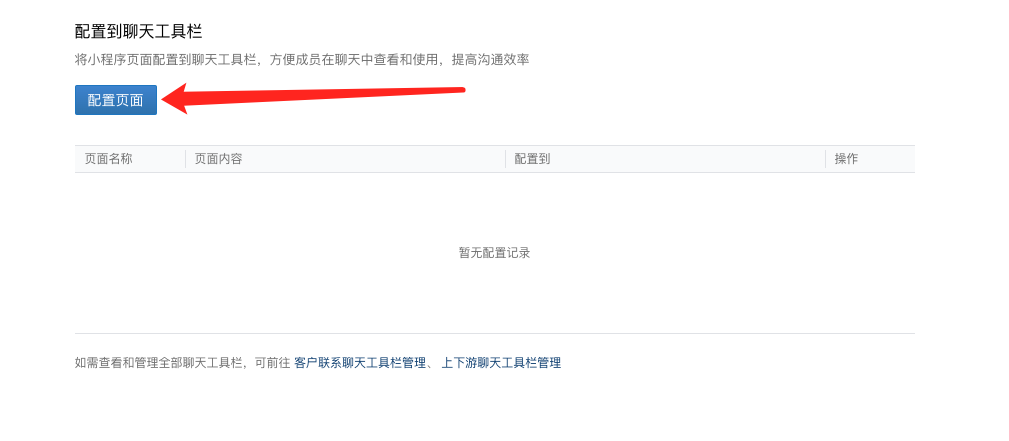Click the blue 配置页面 button

pyautogui.click(x=116, y=100)
